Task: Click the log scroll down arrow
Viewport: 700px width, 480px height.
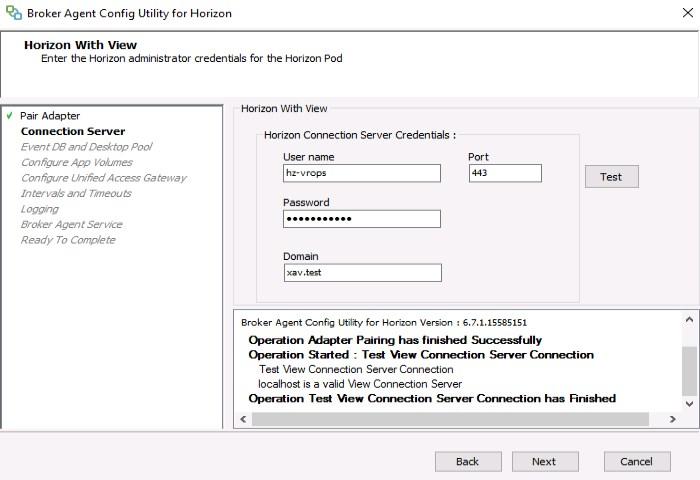Action: tap(689, 404)
